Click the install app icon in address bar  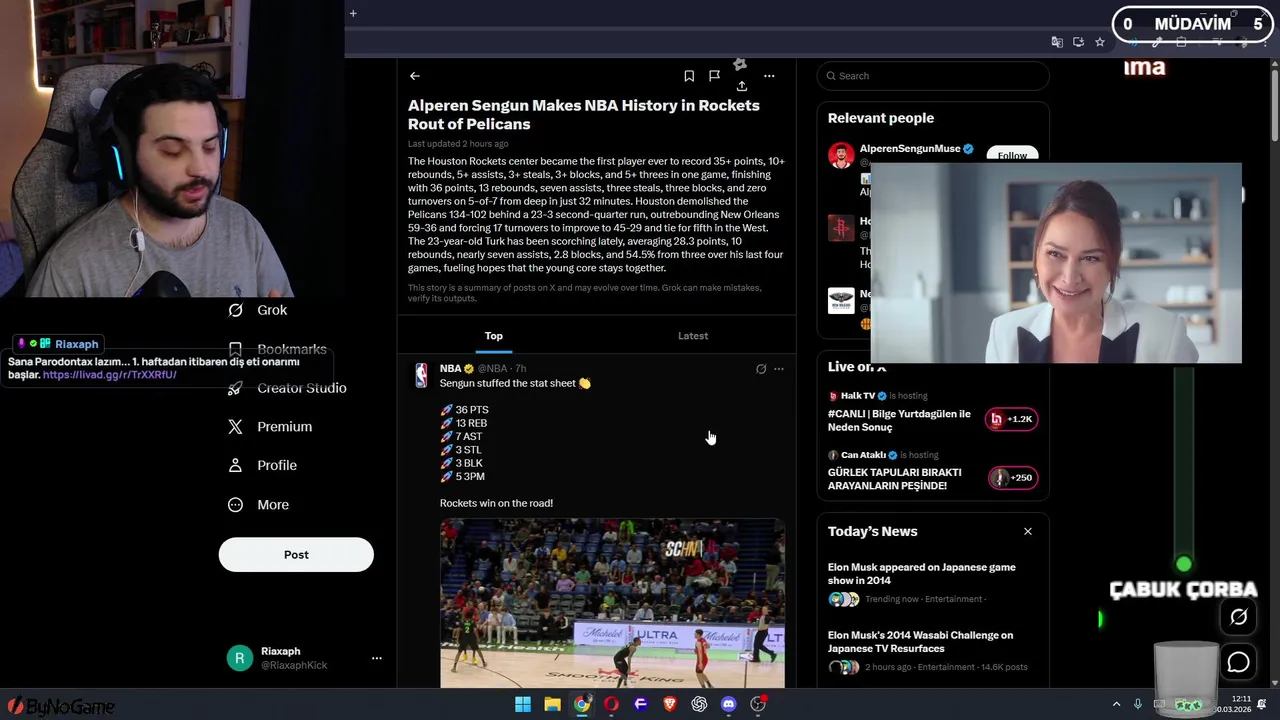[x=1078, y=42]
